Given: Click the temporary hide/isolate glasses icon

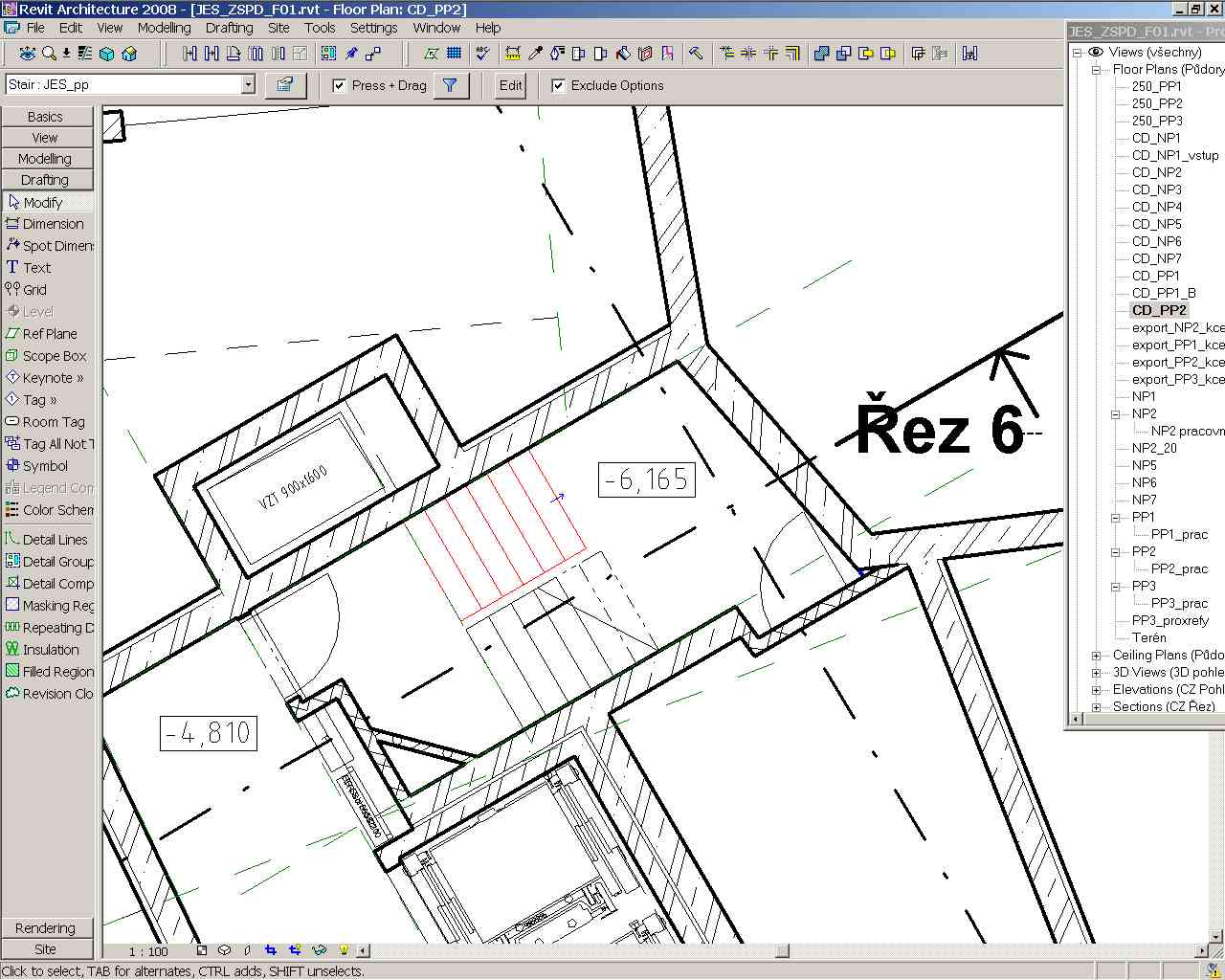Looking at the screenshot, I should tap(319, 950).
